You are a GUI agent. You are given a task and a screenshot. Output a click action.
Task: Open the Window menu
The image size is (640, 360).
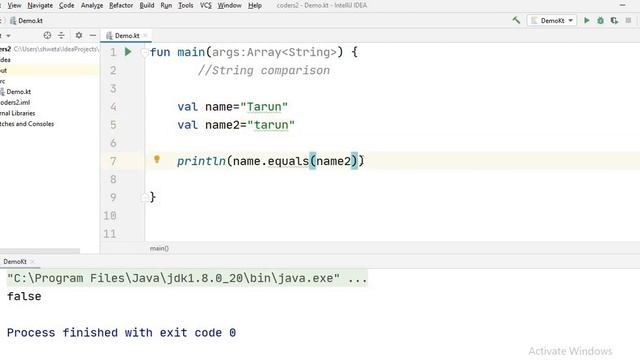coord(229,5)
